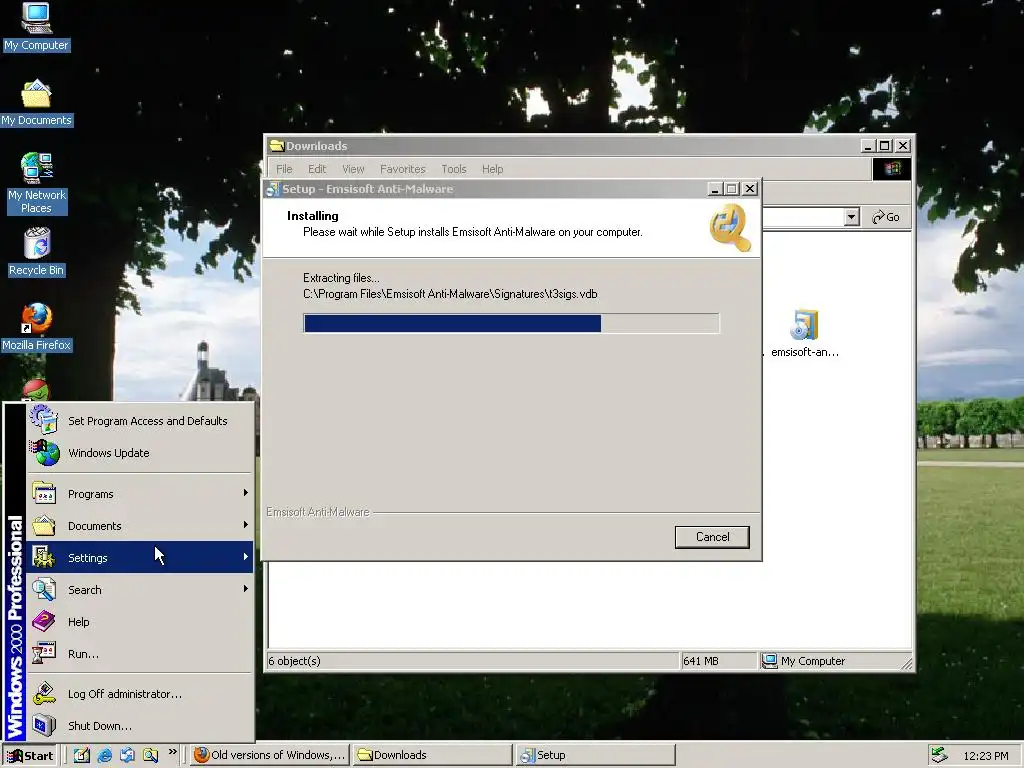Open the Edit menu in Downloads window

(317, 169)
